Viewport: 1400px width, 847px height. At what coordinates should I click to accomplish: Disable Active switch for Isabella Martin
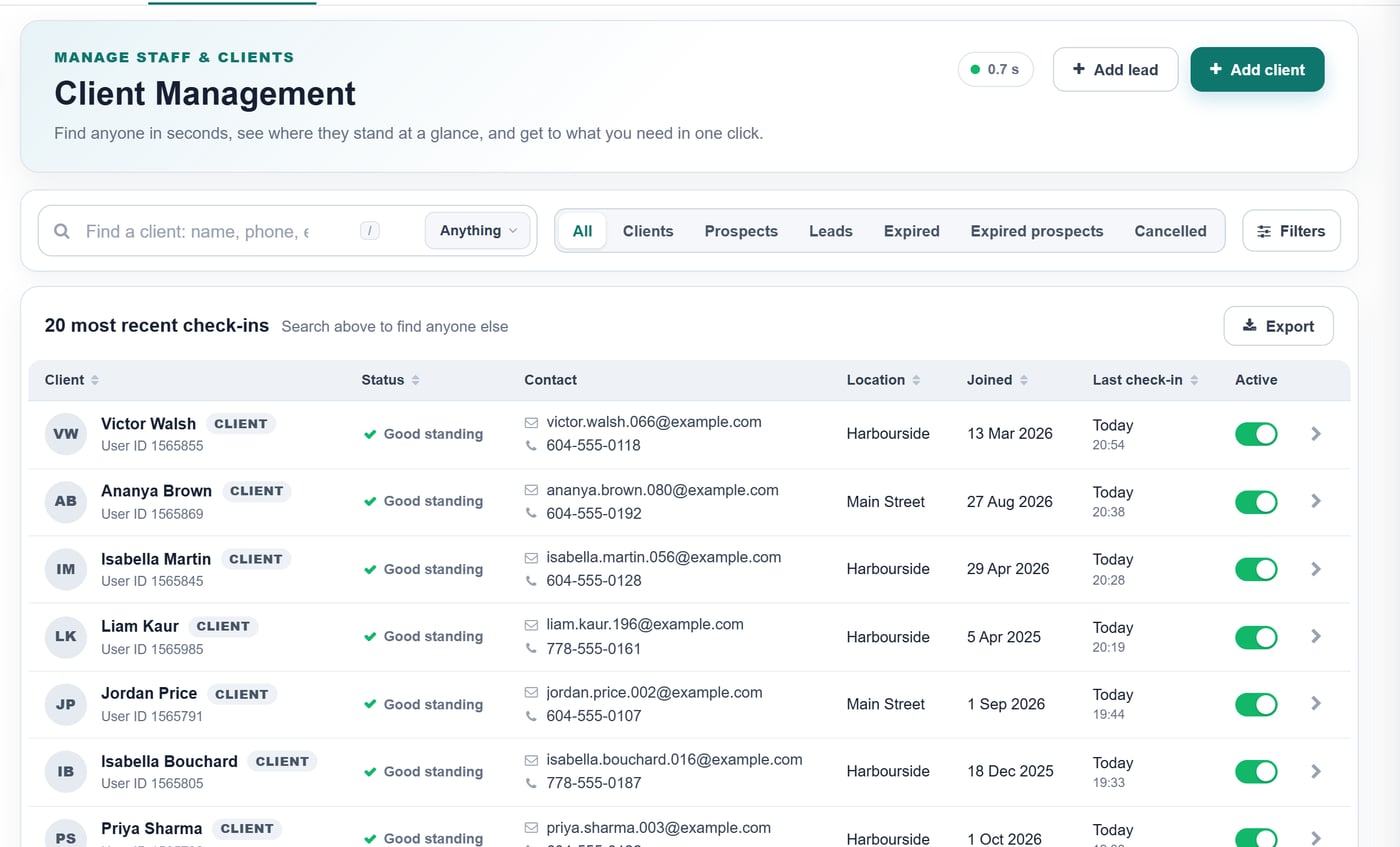click(x=1256, y=569)
